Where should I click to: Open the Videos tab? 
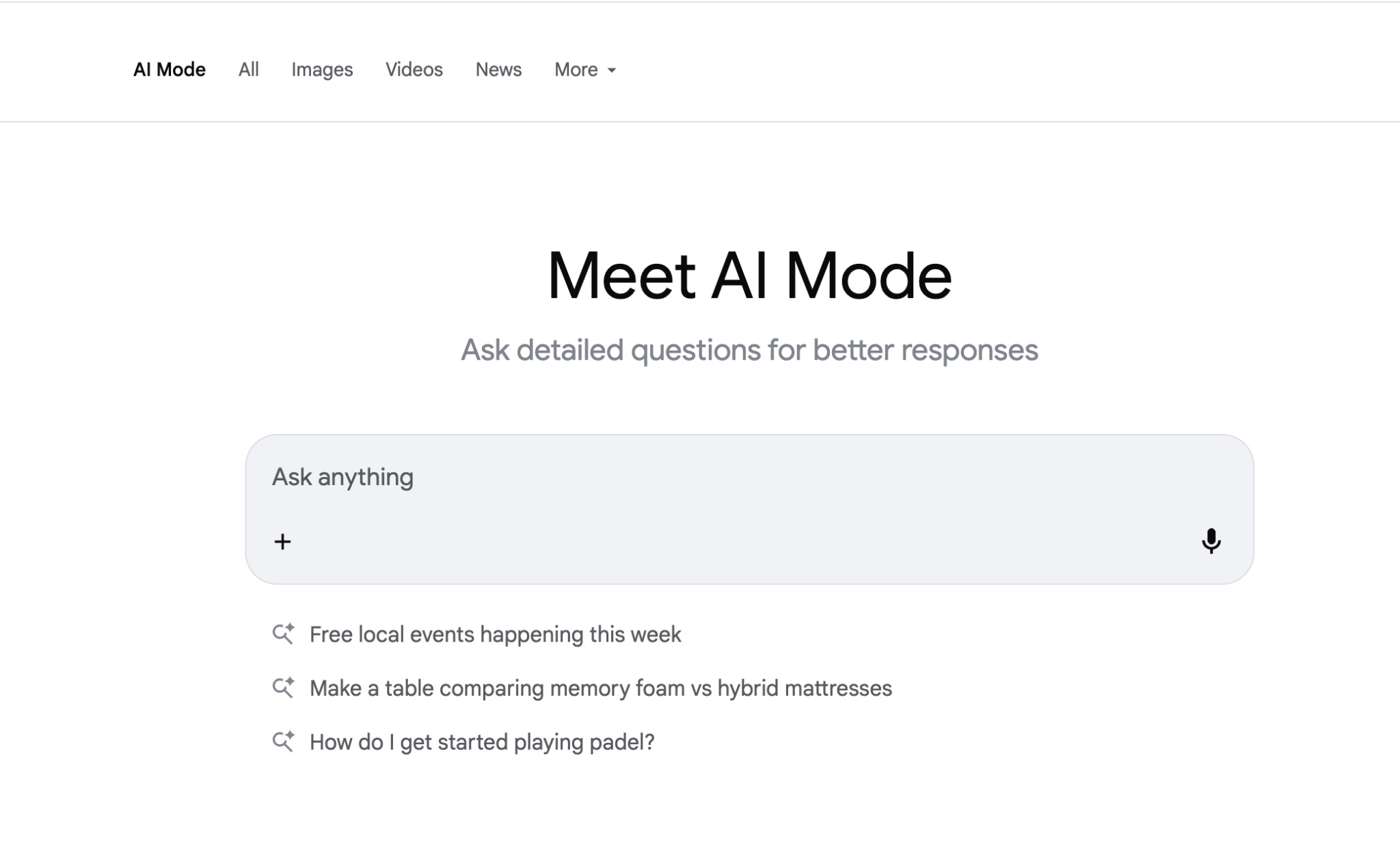[414, 69]
